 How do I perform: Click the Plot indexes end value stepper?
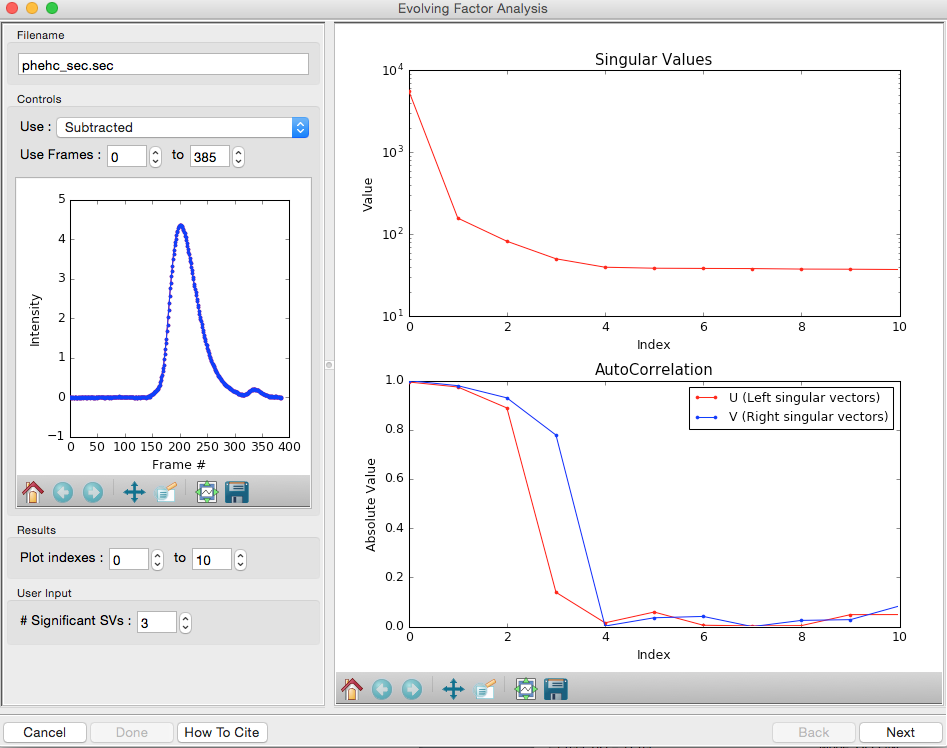pyautogui.click(x=240, y=560)
